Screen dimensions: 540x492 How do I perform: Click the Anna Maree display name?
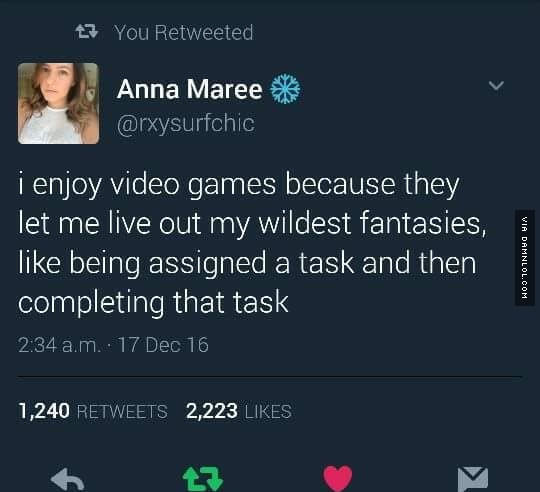[189, 89]
